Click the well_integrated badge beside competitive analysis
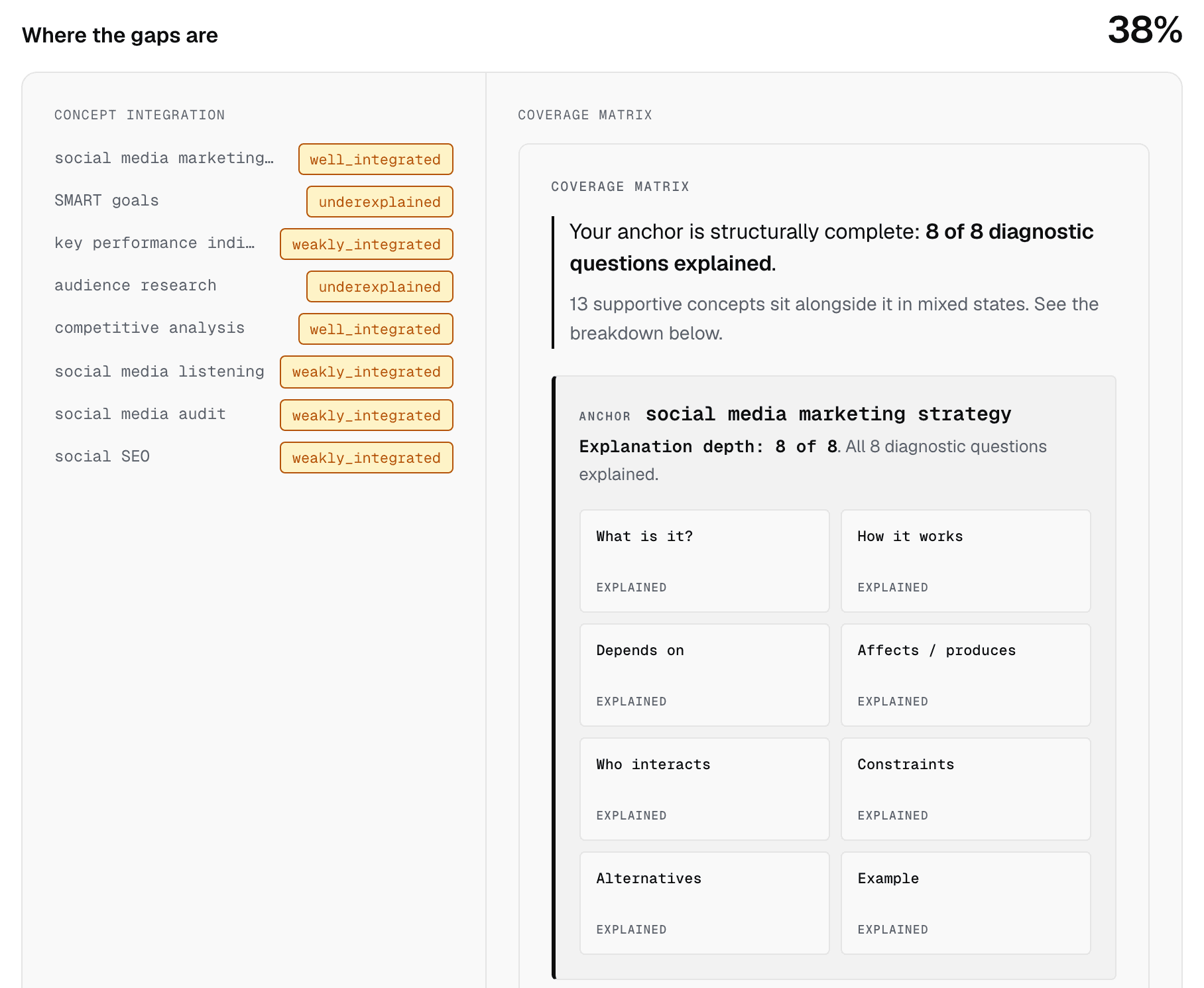Screen dimensions: 1204x988 (x=375, y=329)
